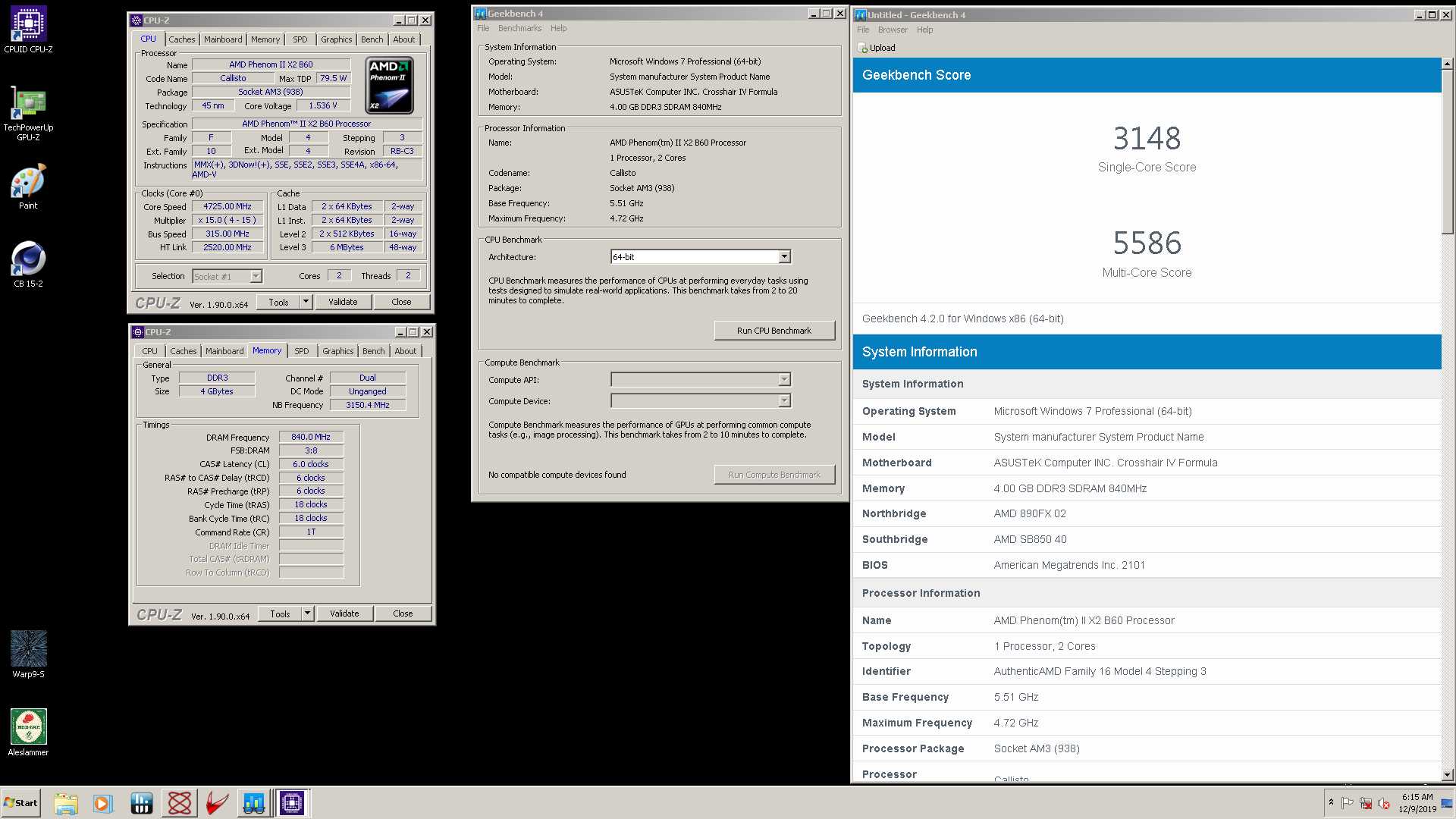Open the Benchmarks menu in Geekbench 4

click(x=519, y=28)
